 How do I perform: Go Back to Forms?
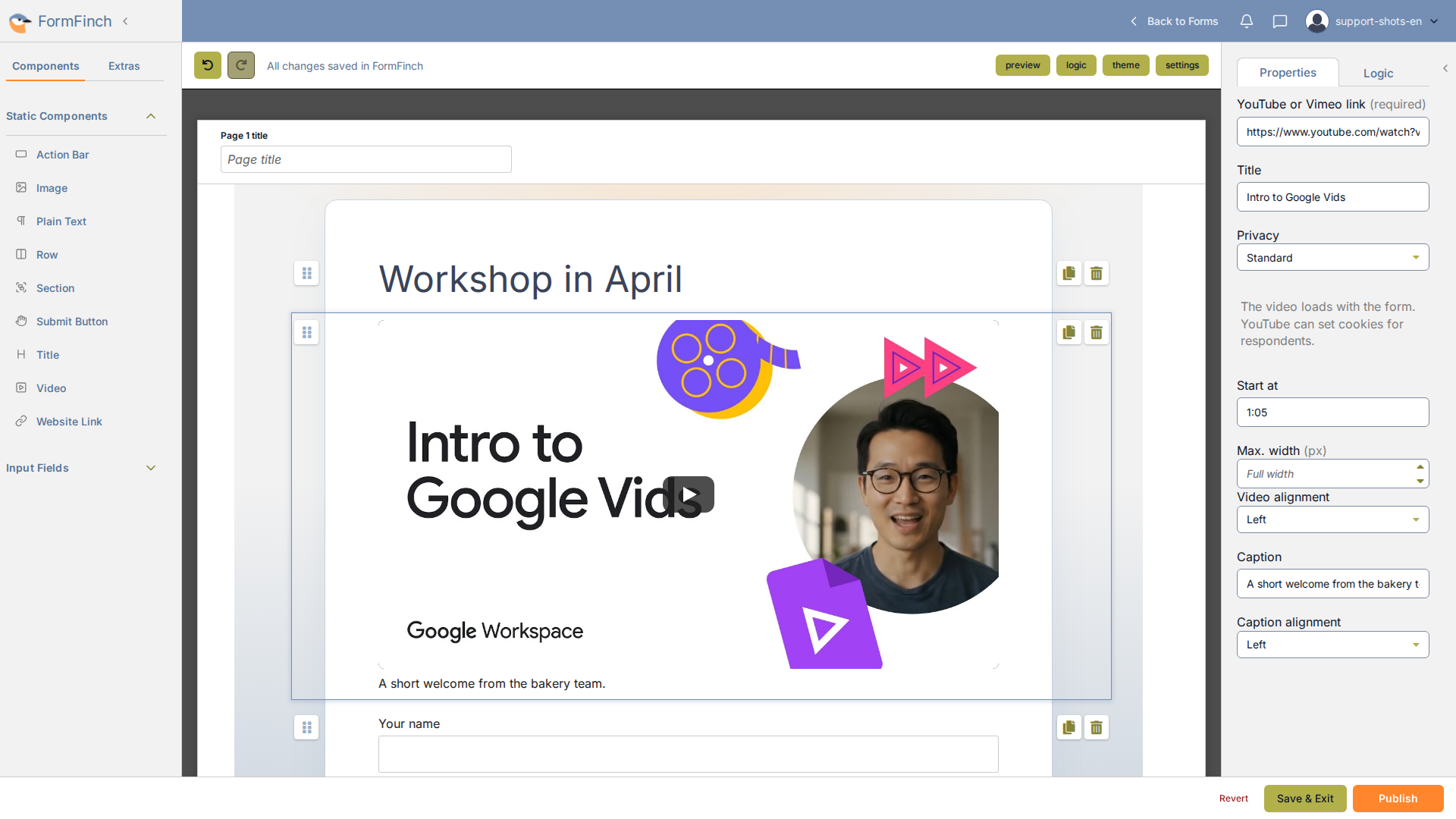pyautogui.click(x=1174, y=21)
